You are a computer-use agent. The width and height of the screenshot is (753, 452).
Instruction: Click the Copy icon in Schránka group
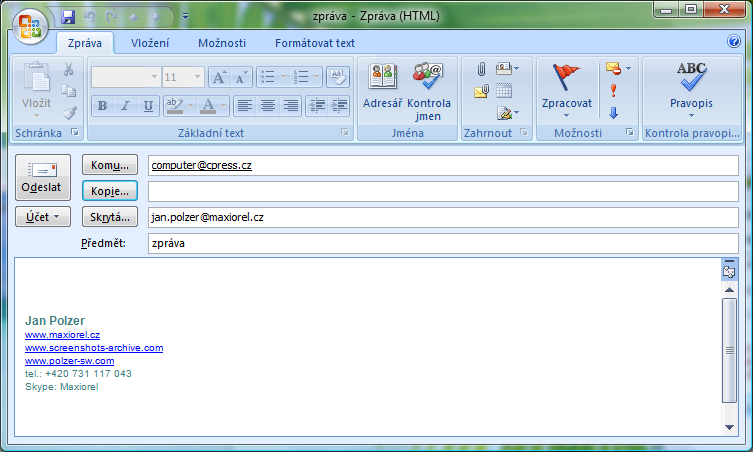click(69, 91)
